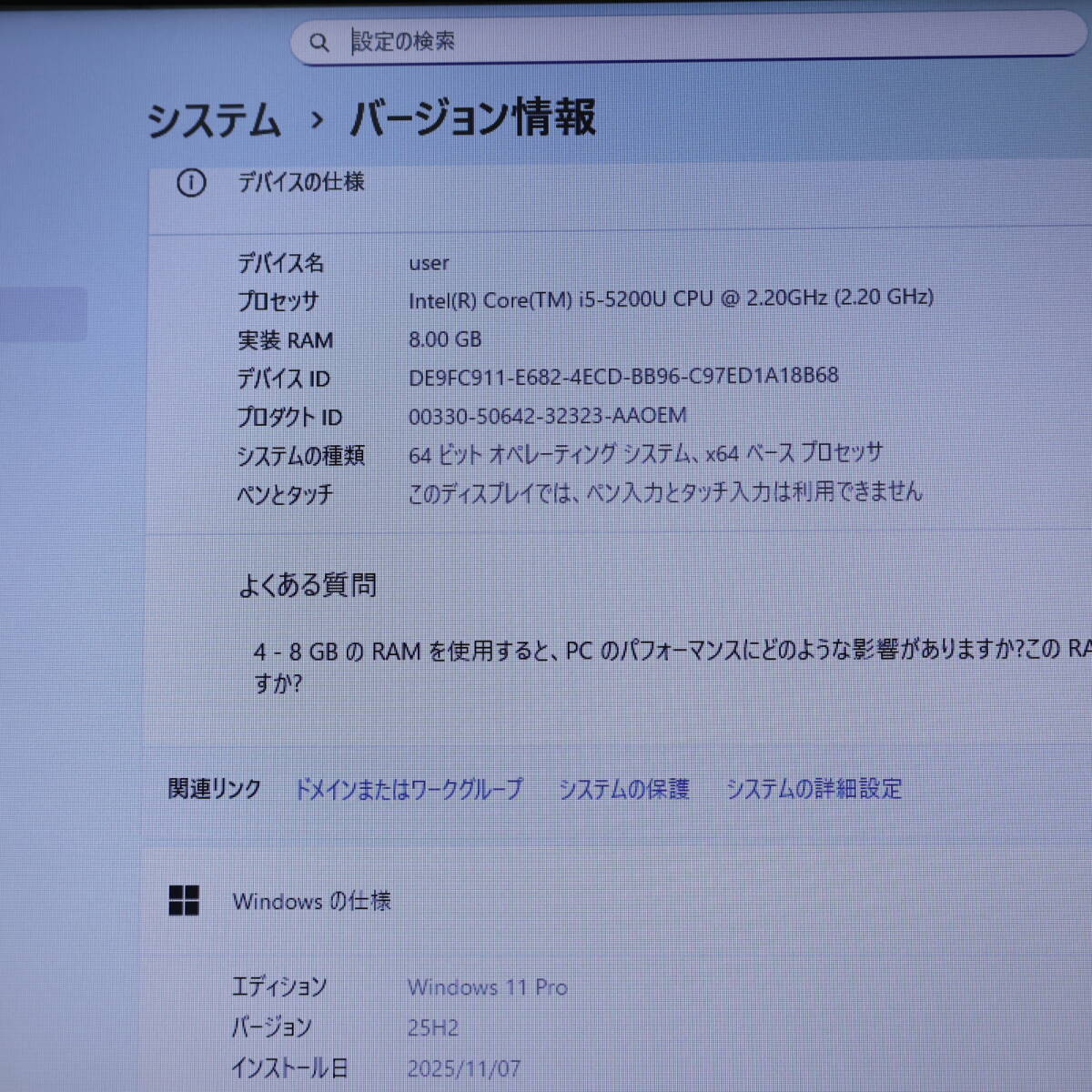Click the バージョン情報 page title

point(473,118)
